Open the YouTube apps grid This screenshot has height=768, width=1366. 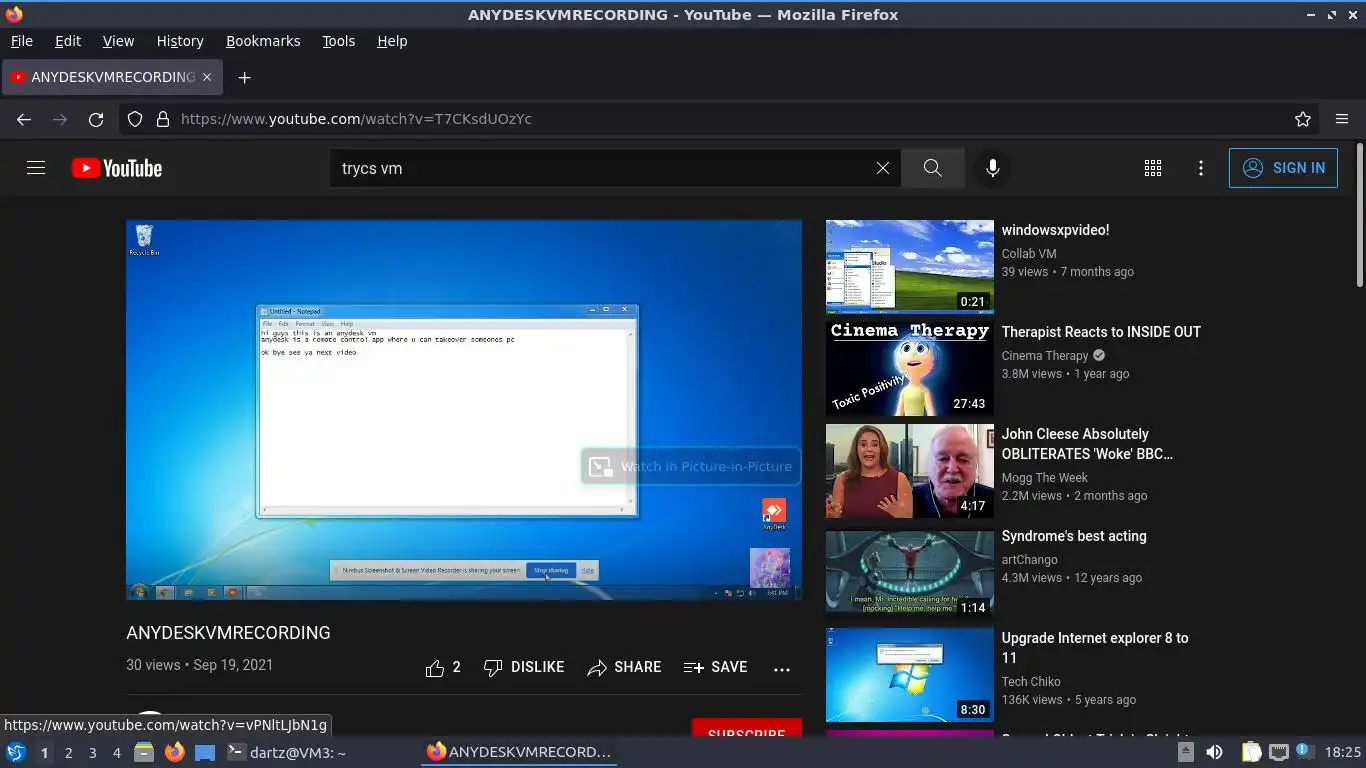pyautogui.click(x=1153, y=168)
